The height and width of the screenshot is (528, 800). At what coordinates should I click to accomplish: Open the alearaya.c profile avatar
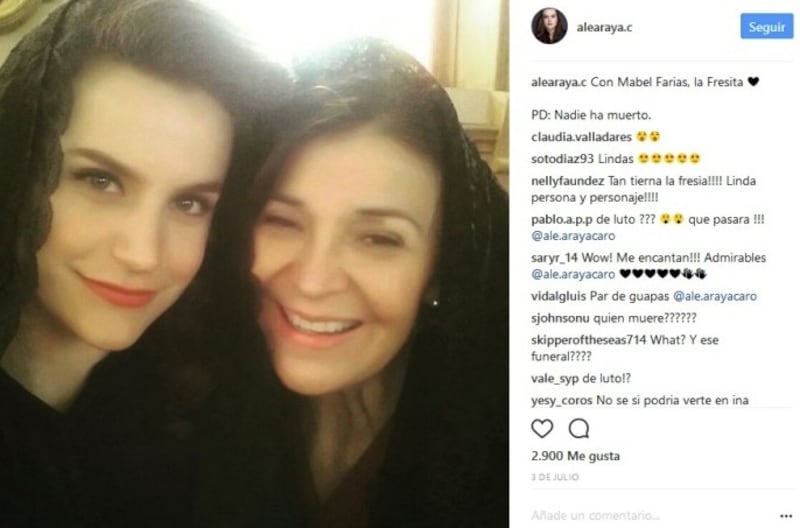549,26
